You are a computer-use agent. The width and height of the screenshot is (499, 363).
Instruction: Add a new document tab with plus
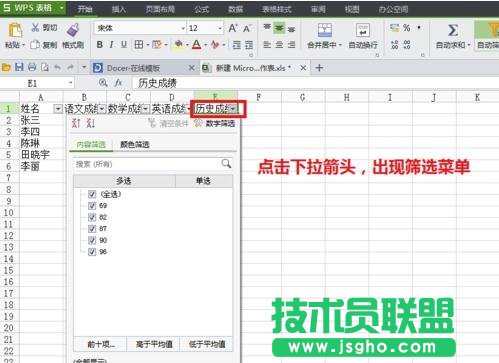click(319, 68)
